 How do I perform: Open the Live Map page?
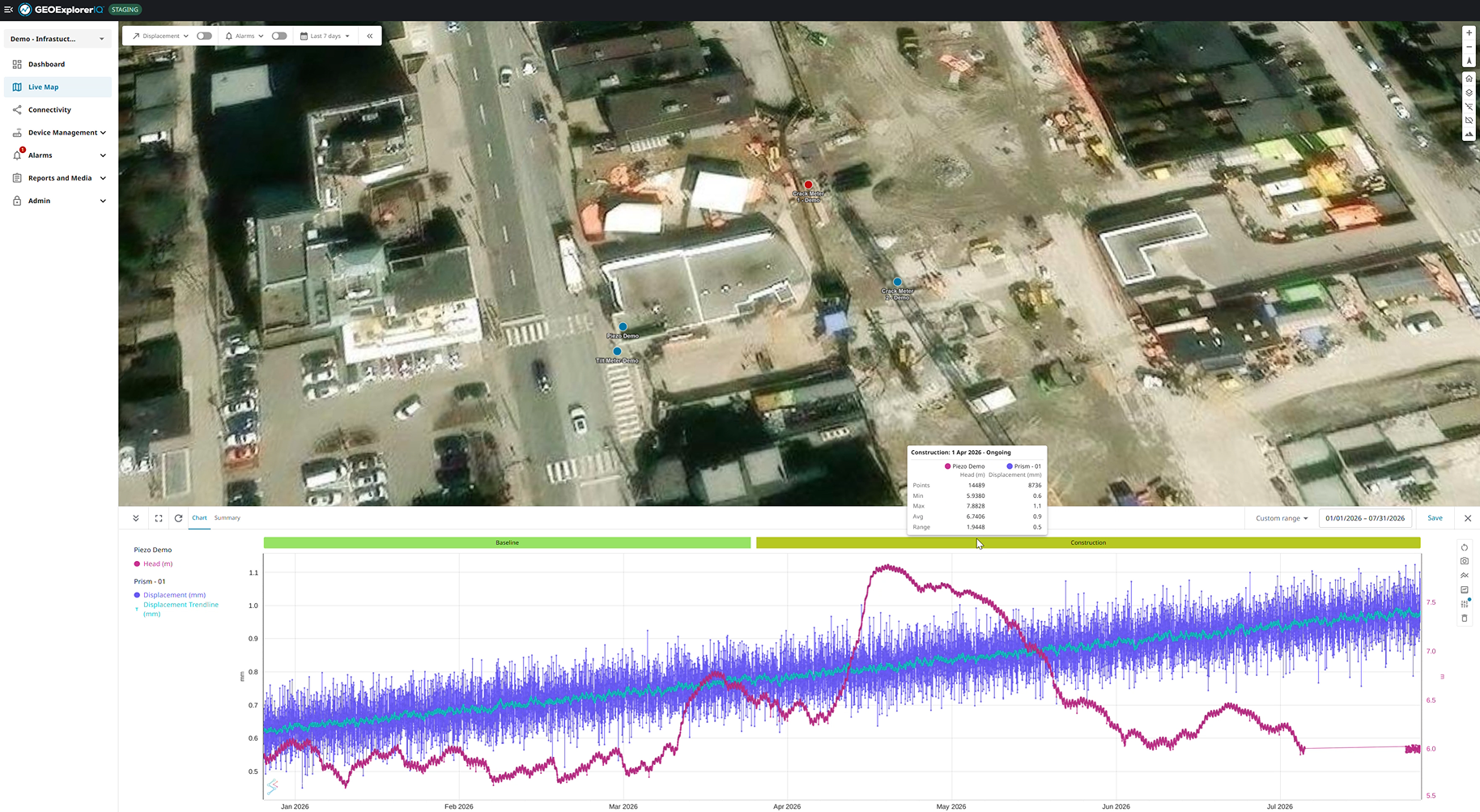(x=57, y=87)
